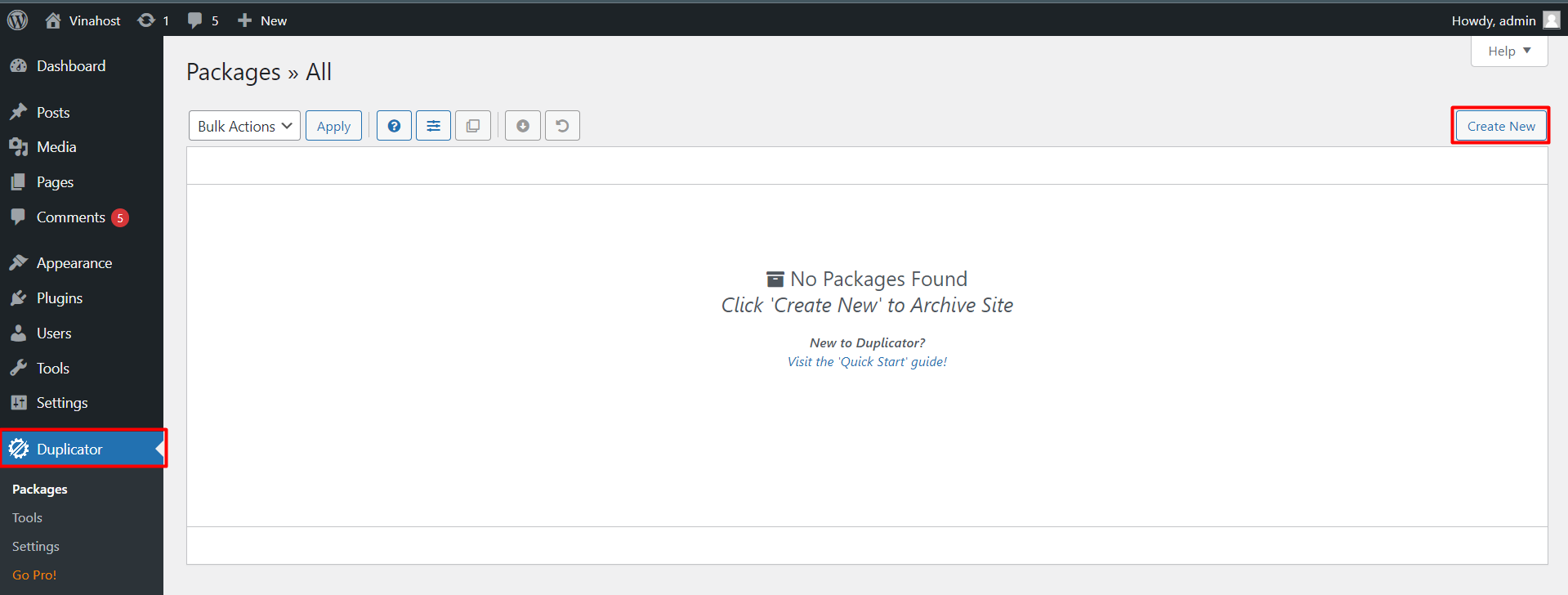Open the 'Quick Start' guide link
Screen dimensions: 1568x595
click(867, 362)
